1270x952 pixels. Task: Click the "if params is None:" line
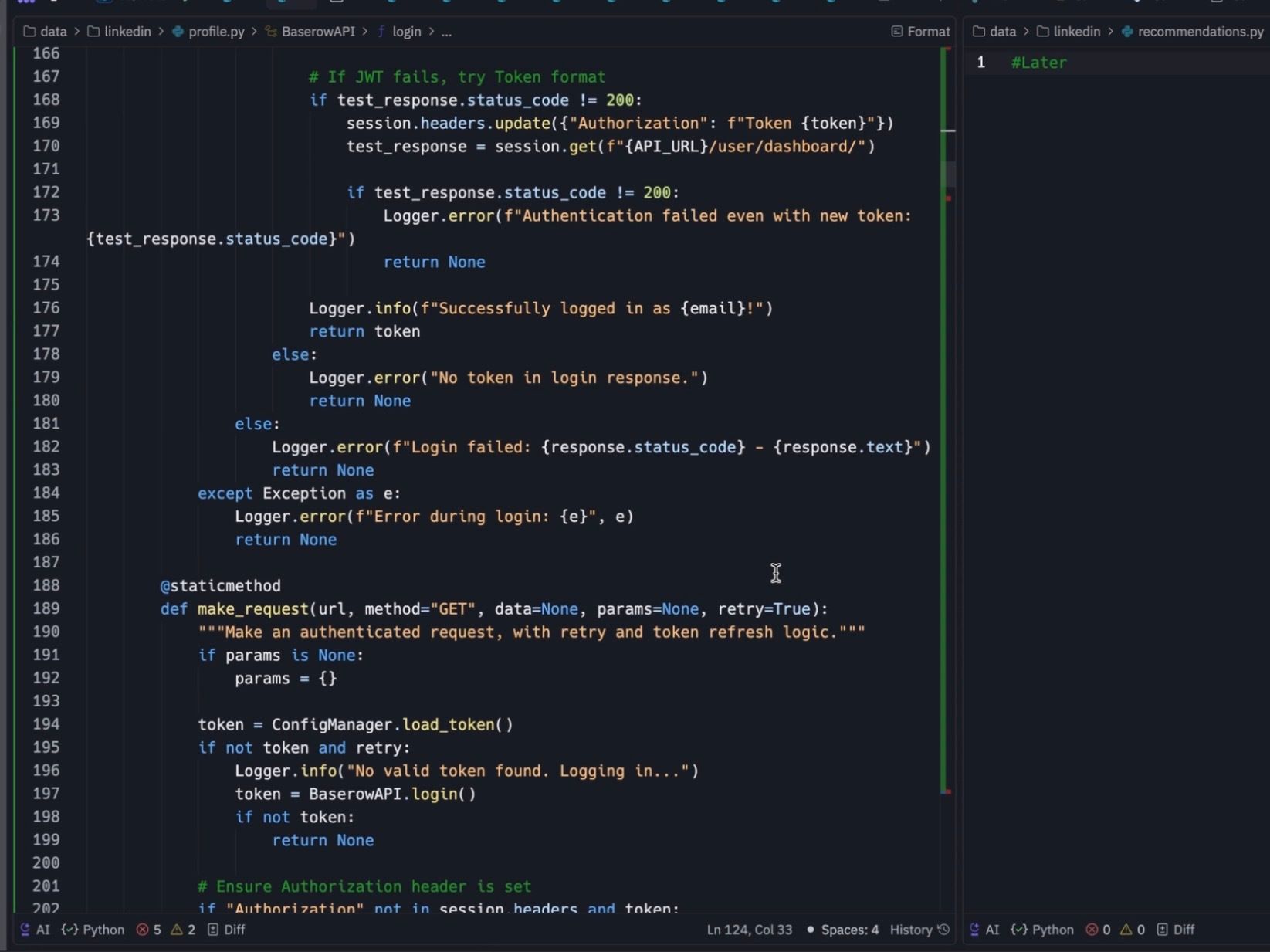[x=280, y=656]
